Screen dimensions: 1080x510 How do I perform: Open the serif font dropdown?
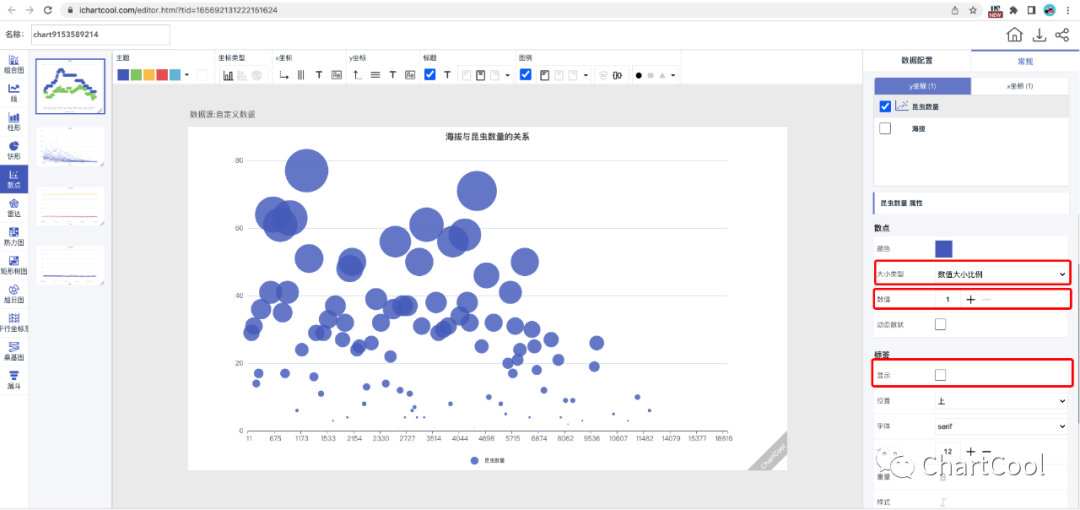(x=1000, y=427)
